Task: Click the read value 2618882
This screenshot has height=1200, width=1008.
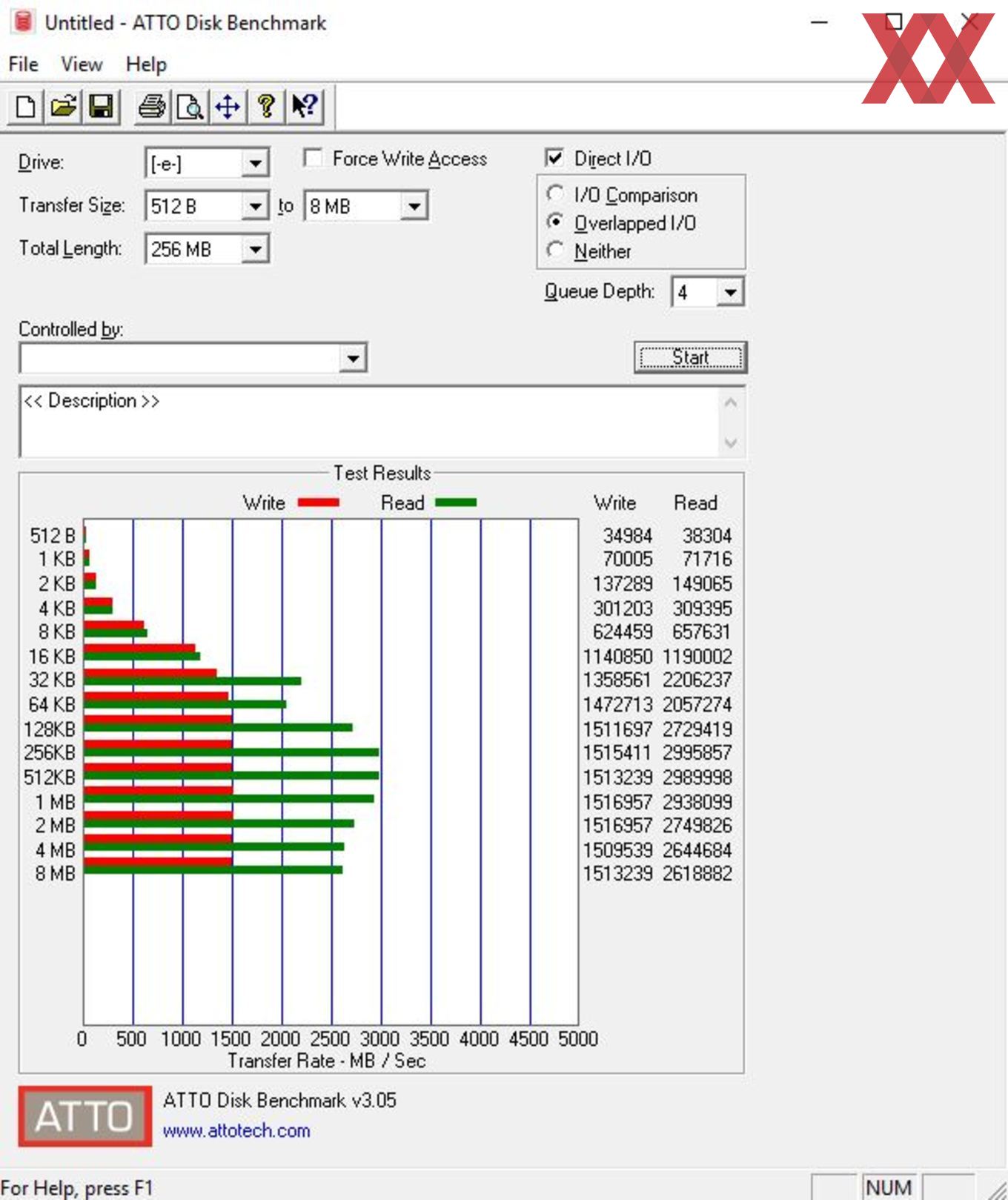Action: [x=697, y=873]
